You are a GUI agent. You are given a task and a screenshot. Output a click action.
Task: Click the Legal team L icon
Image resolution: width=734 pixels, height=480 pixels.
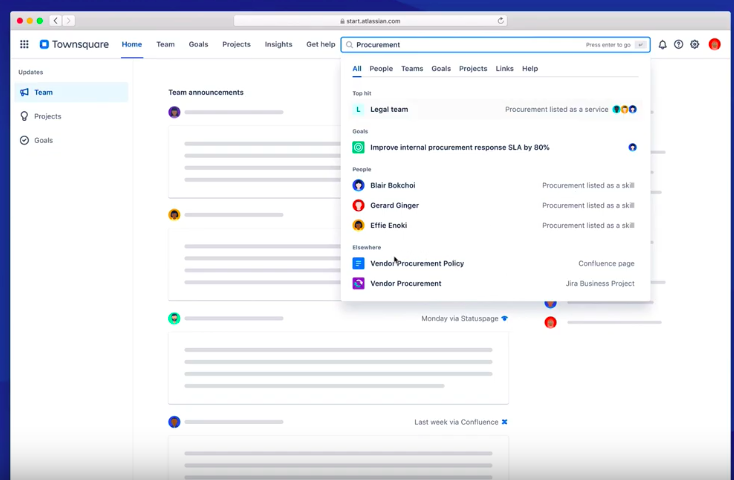click(x=358, y=109)
